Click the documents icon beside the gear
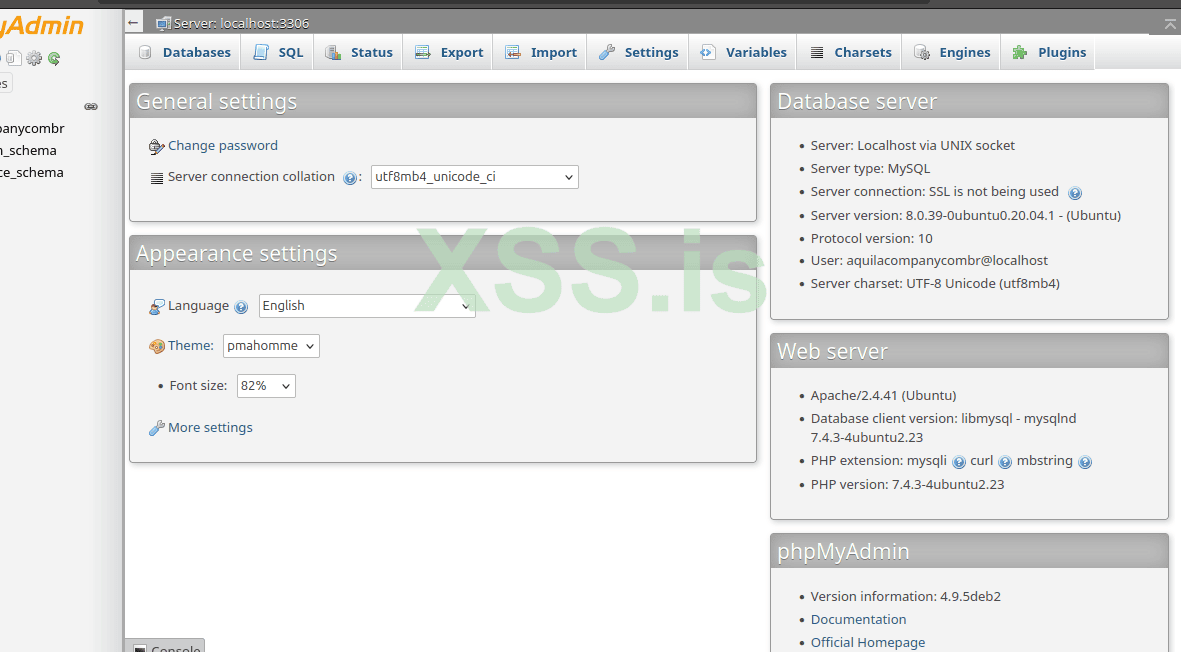The width and height of the screenshot is (1181, 652). pyautogui.click(x=14, y=57)
